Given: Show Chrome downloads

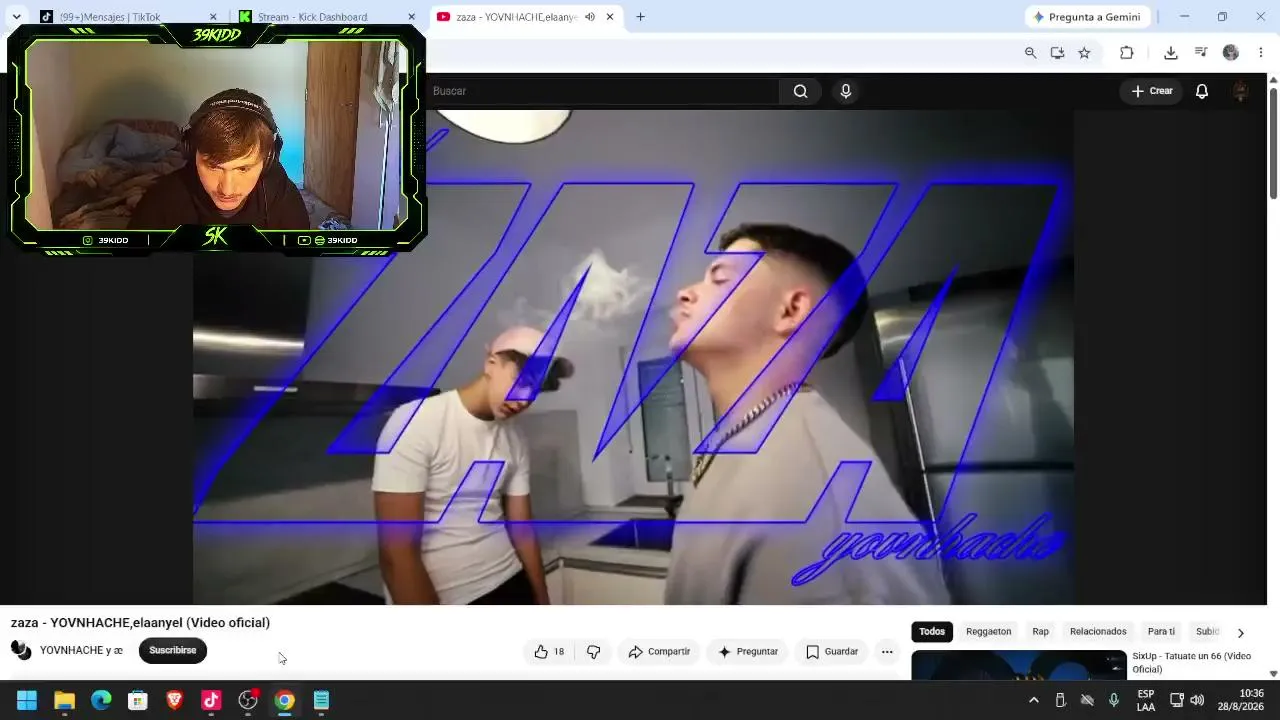Looking at the screenshot, I should 1171,53.
